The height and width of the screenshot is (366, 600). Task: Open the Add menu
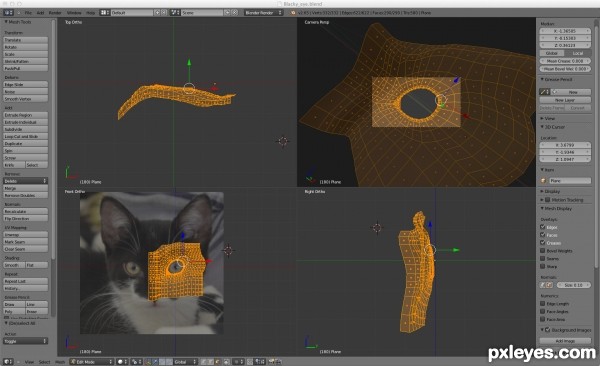click(40, 13)
